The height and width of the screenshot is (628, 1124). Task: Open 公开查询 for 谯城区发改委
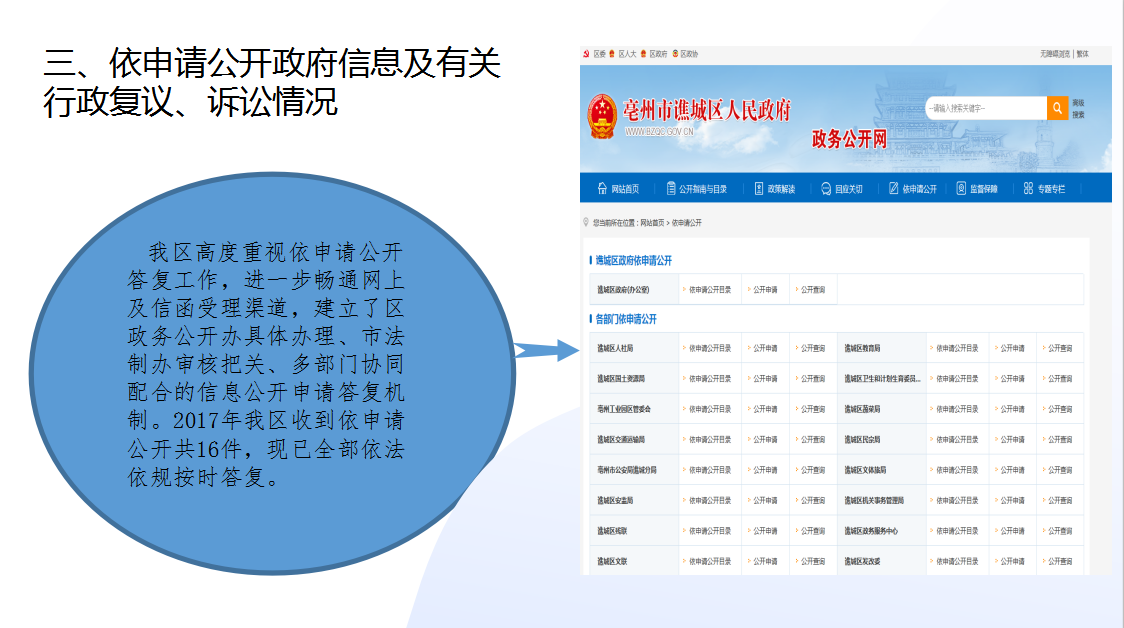pos(1060,561)
